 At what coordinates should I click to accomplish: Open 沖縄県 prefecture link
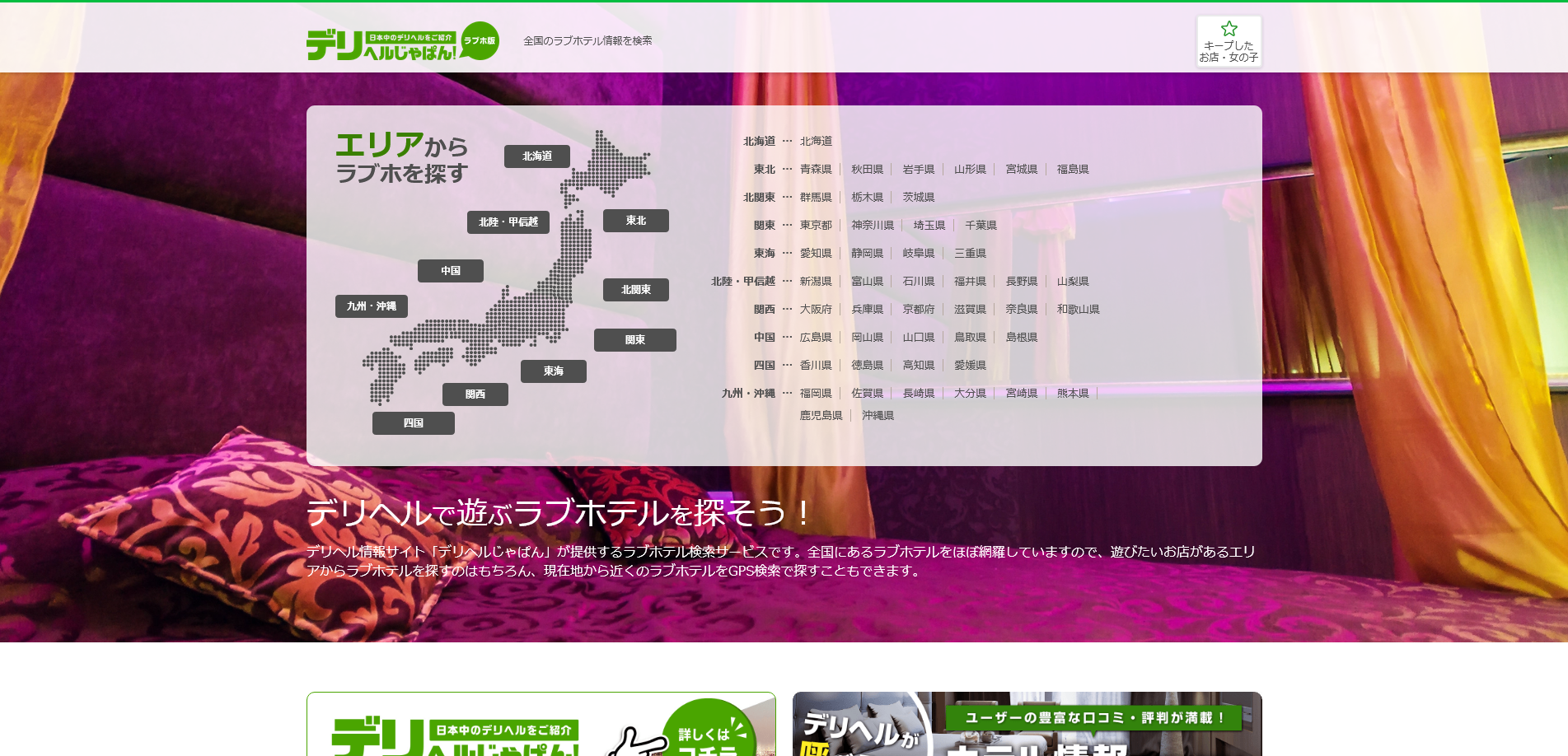[878, 416]
